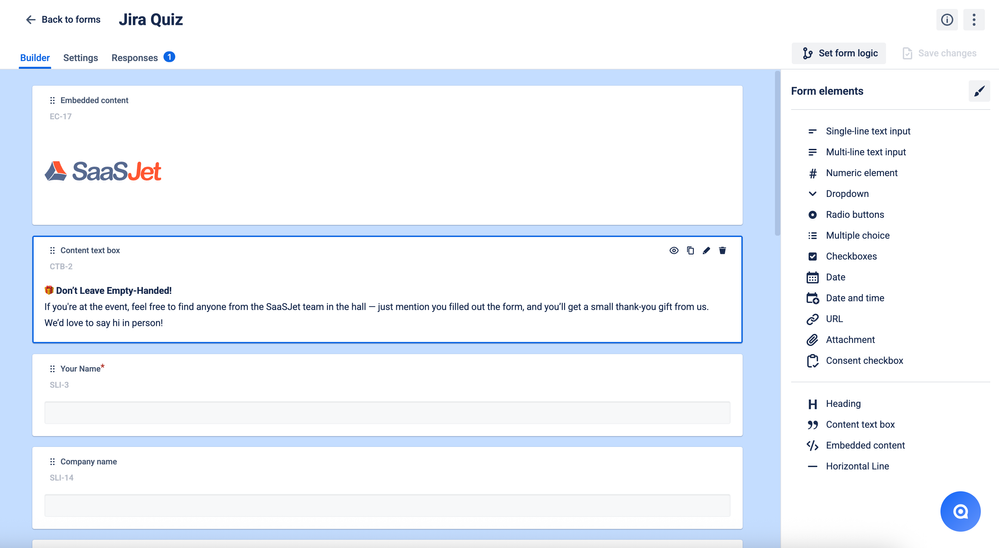Click the SLI-3 element ID

59,385
